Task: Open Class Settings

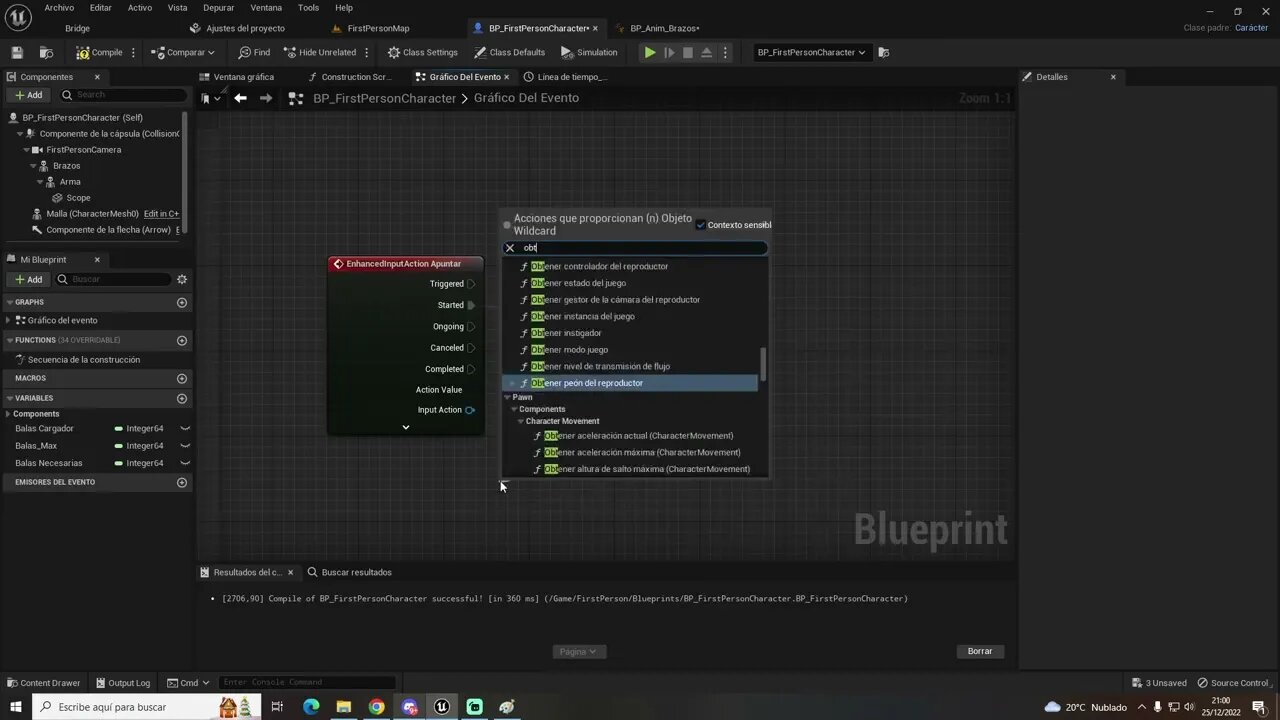Action: point(423,52)
